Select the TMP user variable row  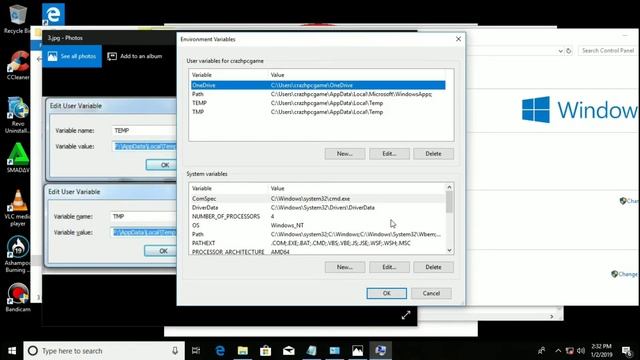pyautogui.click(x=318, y=112)
